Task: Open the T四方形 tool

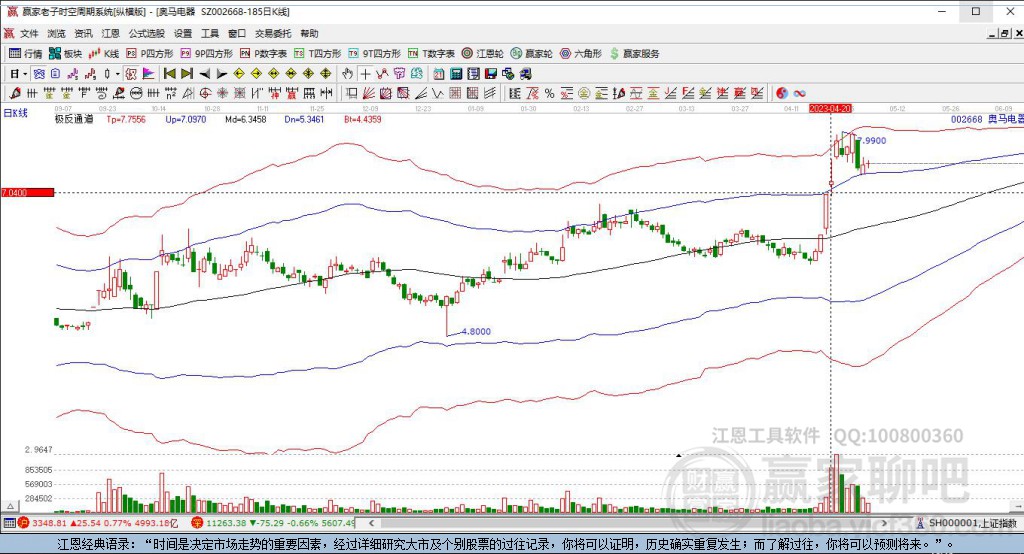Action: [x=317, y=54]
